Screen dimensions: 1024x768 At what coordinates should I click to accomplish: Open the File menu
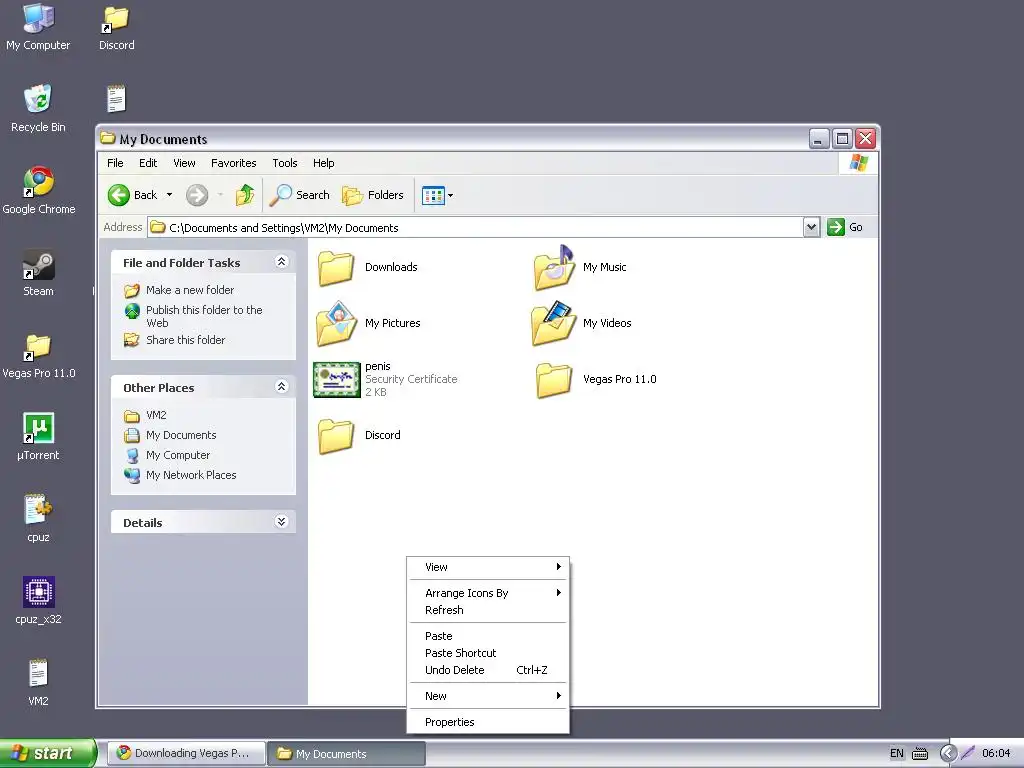point(115,163)
